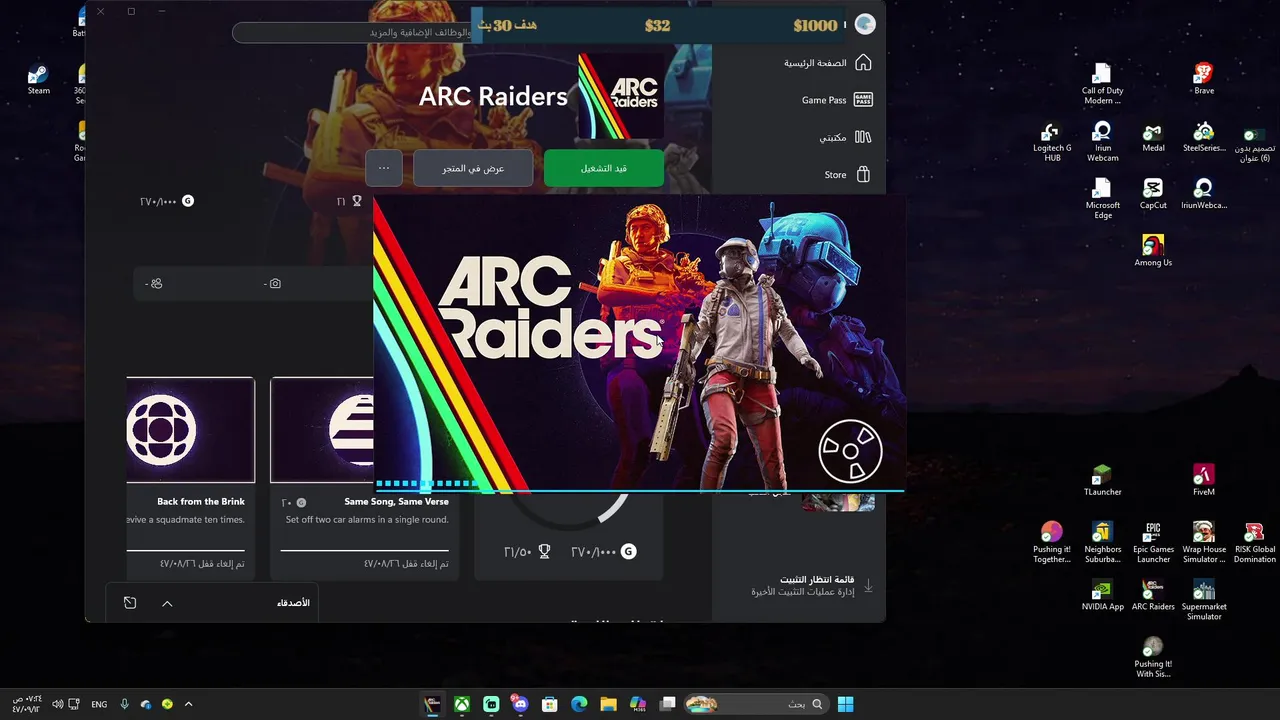Screen dimensions: 1280x720
Task: Open Microsoft Store from the taskbar
Action: [549, 704]
